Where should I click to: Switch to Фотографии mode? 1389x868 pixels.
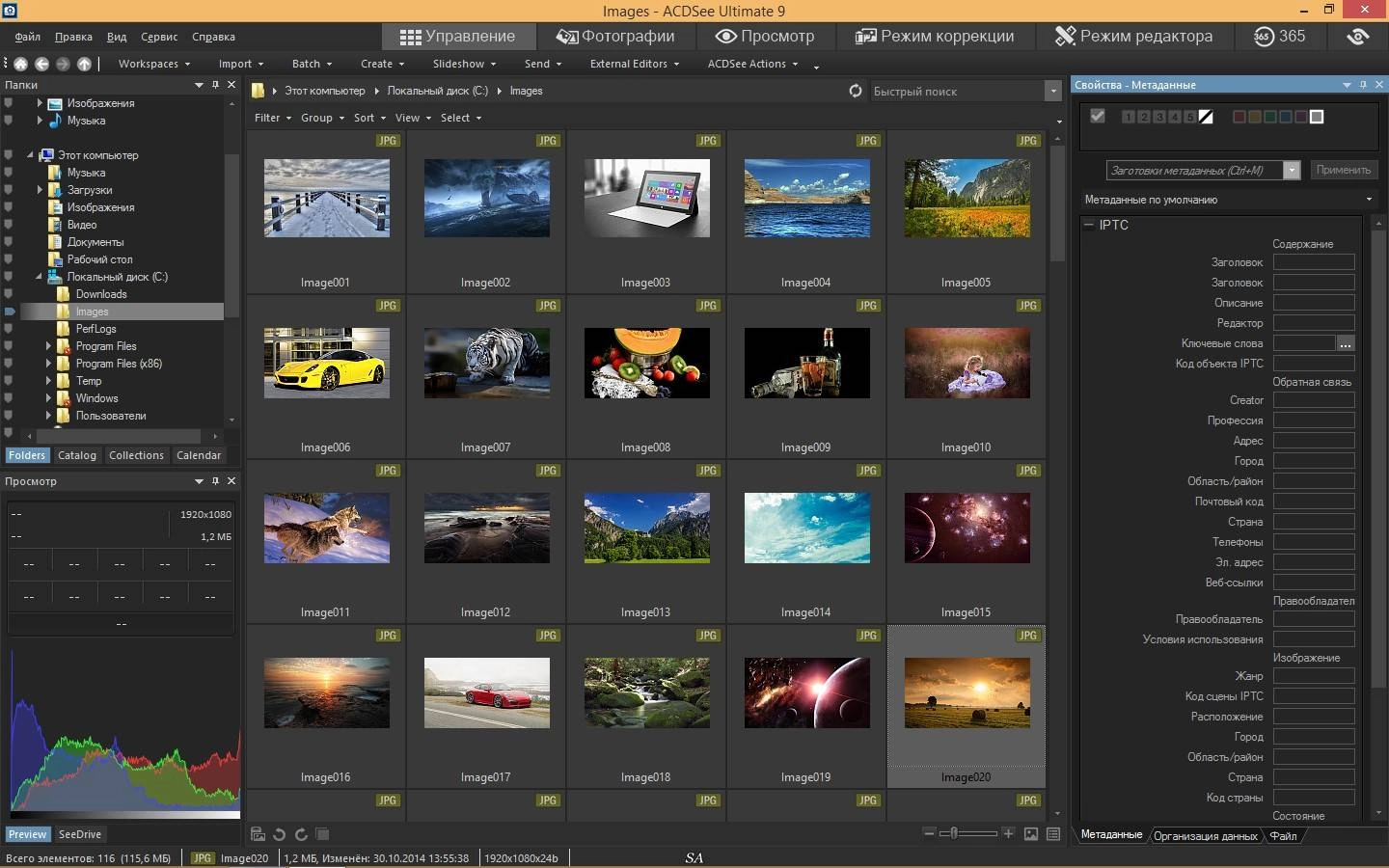tap(614, 36)
